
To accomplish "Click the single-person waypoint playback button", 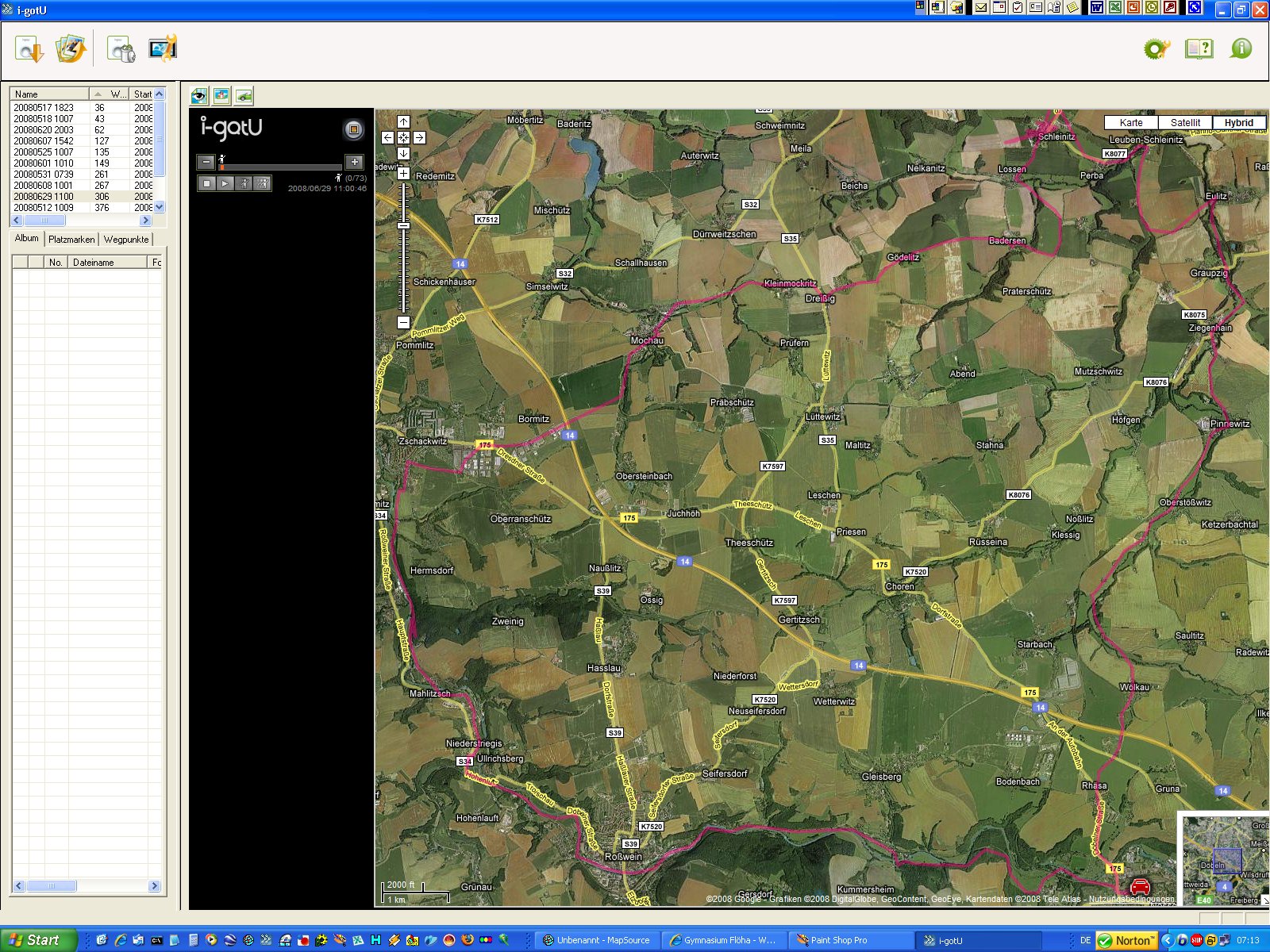I will [244, 183].
